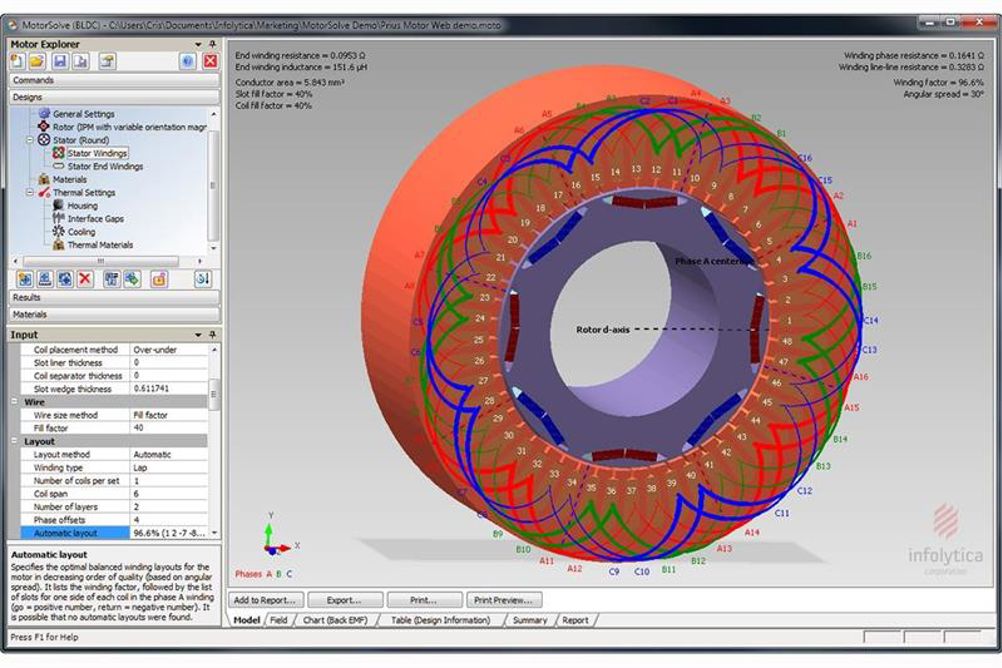Open the Motor Explorer panel dropdown arrow
Viewport: 1002px width, 668px height.
(x=198, y=44)
